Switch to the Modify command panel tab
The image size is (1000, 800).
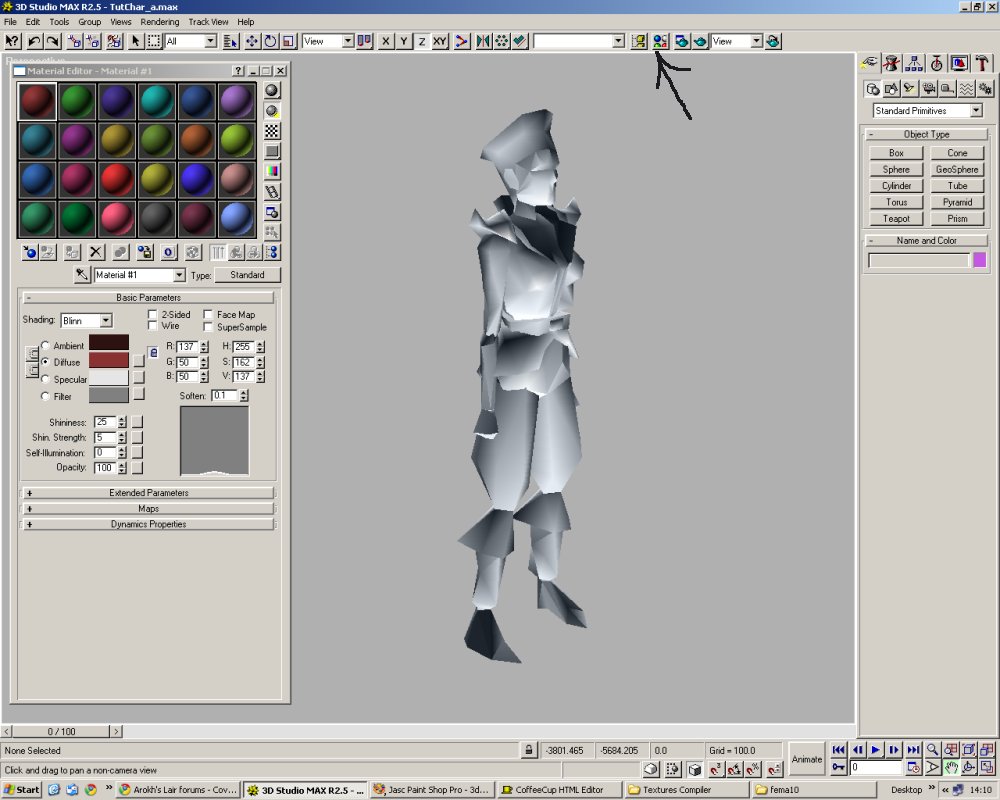(x=892, y=63)
